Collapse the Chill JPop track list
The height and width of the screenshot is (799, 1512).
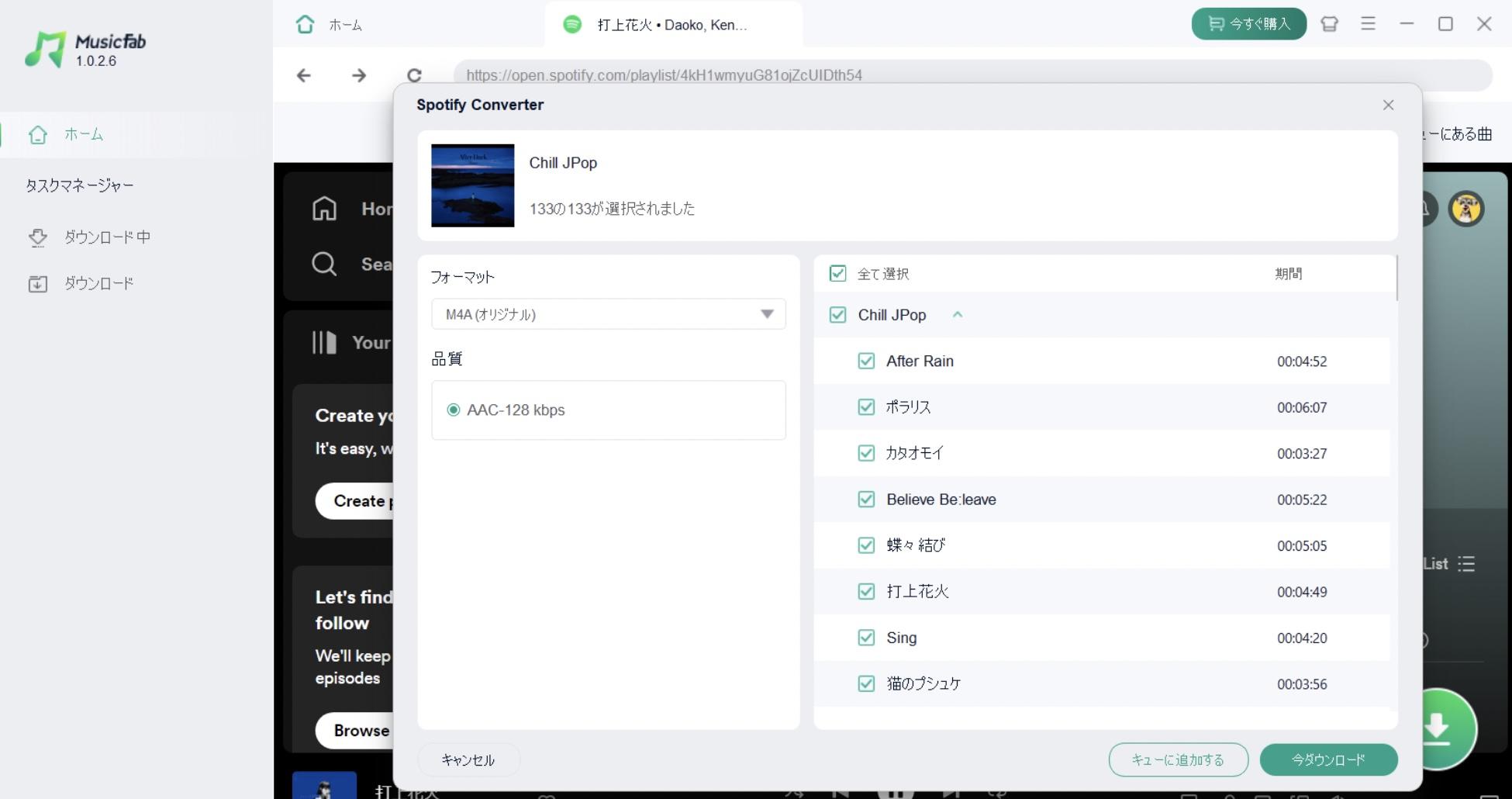tap(957, 314)
